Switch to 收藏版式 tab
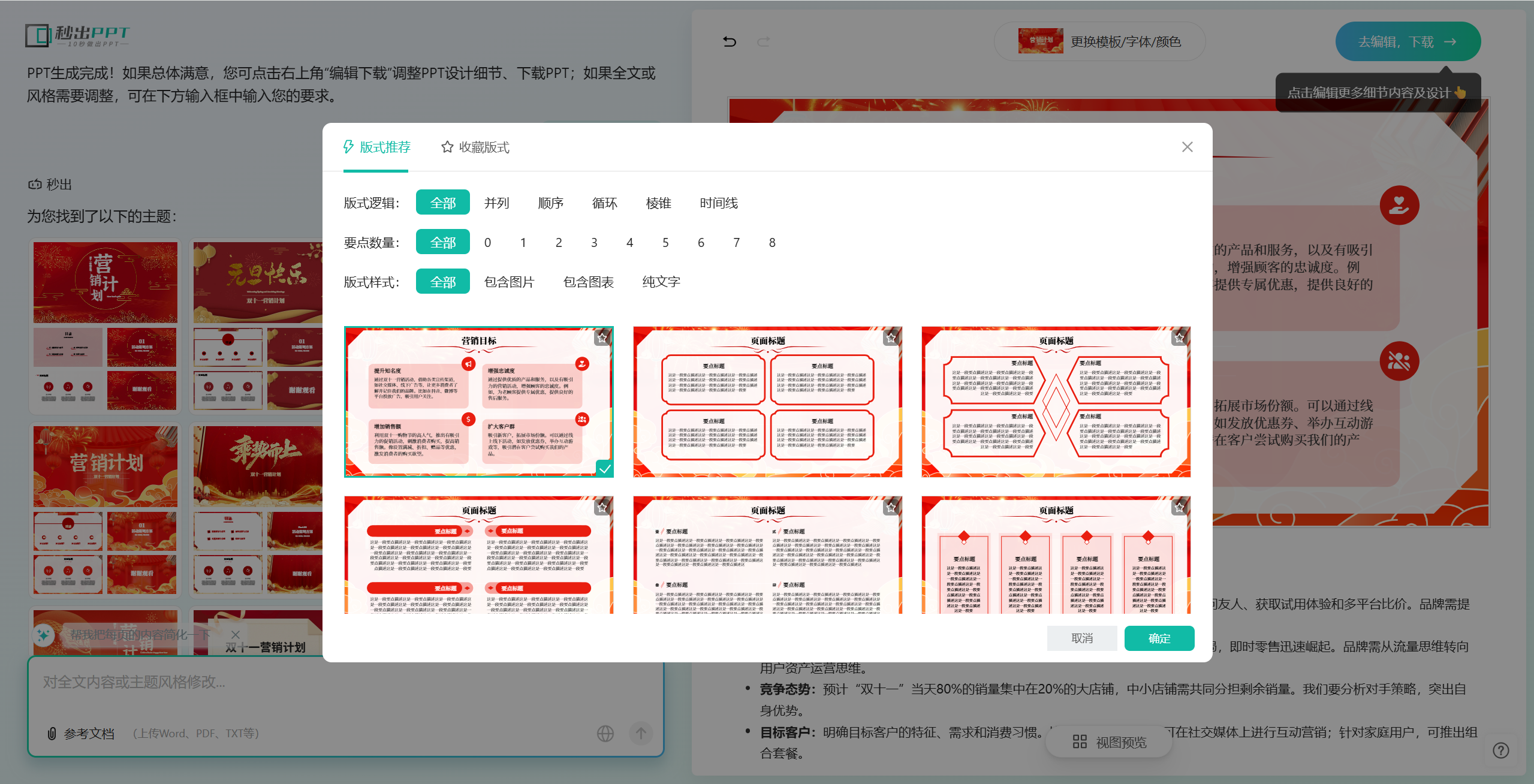 pyautogui.click(x=475, y=147)
